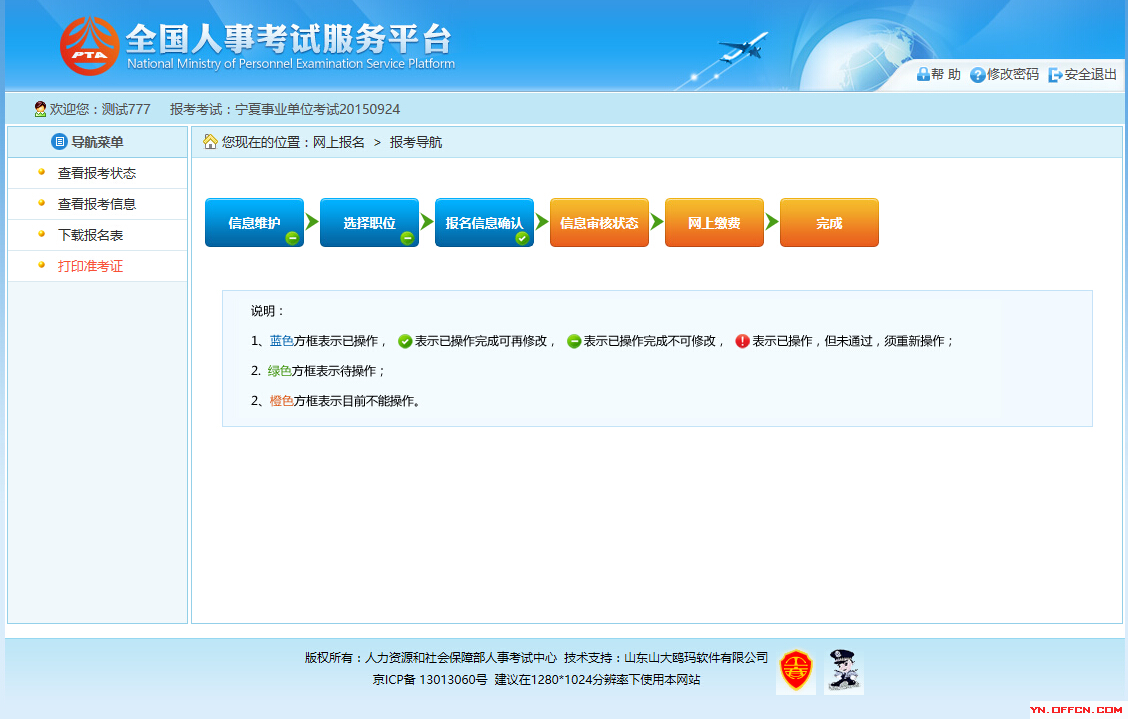Open 查看报考信息 in navigation menu

[97, 204]
